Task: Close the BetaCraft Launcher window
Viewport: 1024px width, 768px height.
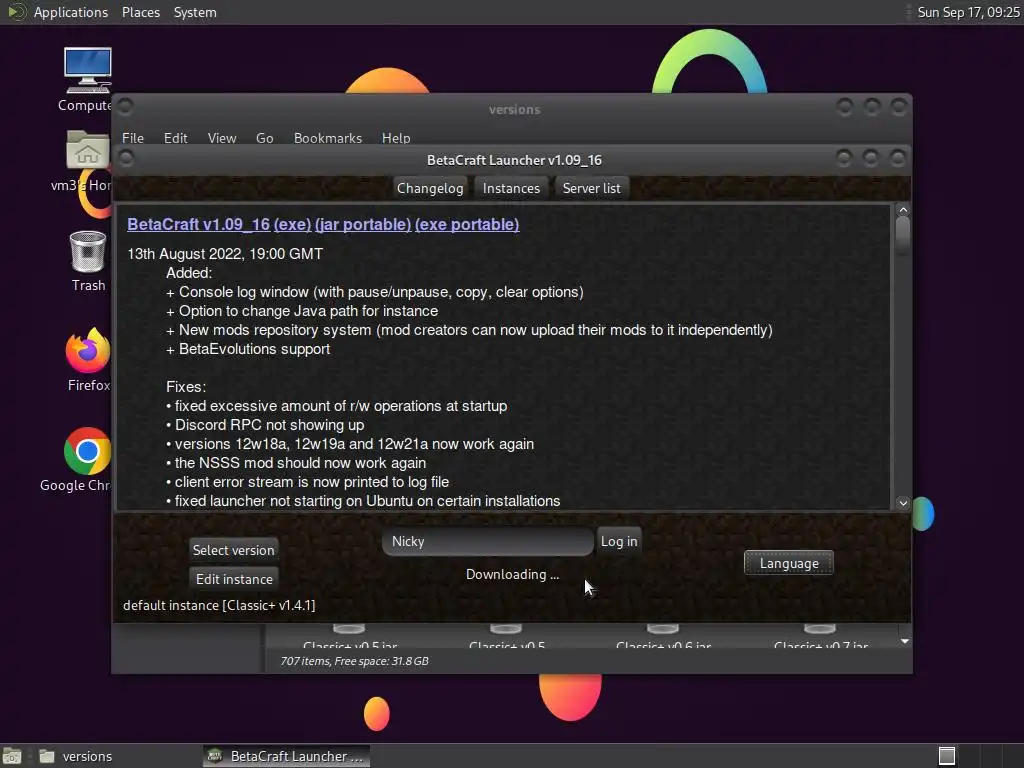Action: (x=898, y=158)
